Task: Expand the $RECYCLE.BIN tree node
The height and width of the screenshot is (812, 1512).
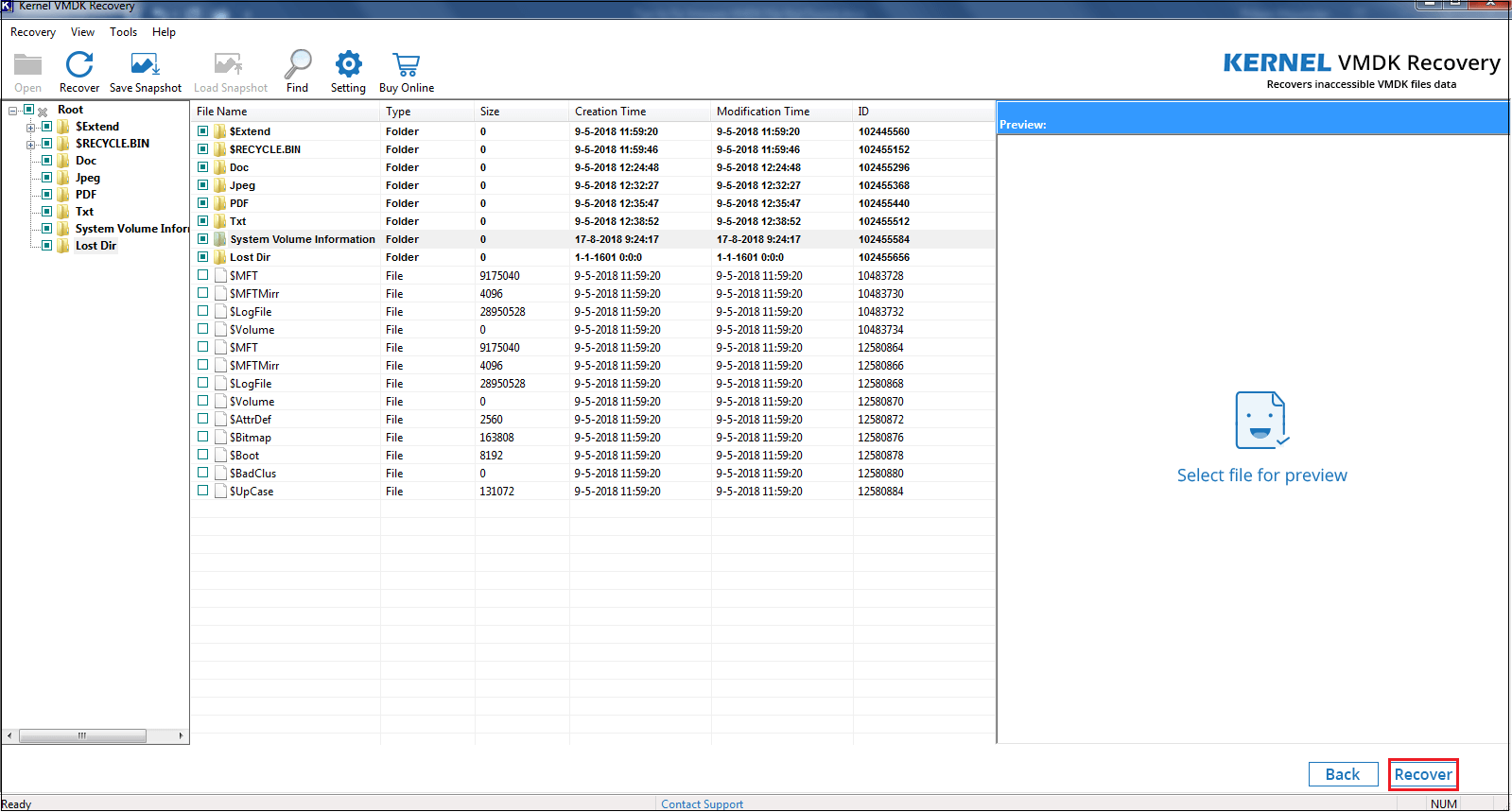Action: point(30,145)
